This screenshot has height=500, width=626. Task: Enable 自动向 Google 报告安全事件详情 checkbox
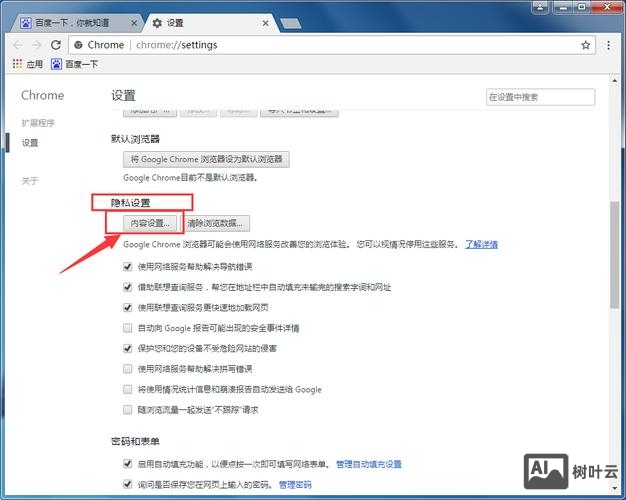coord(127,328)
